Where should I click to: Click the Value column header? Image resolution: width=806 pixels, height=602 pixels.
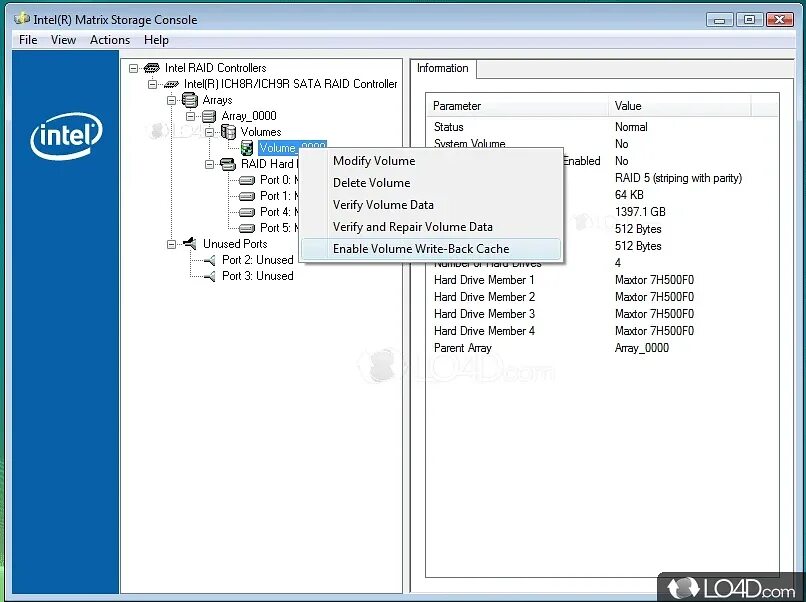point(679,106)
